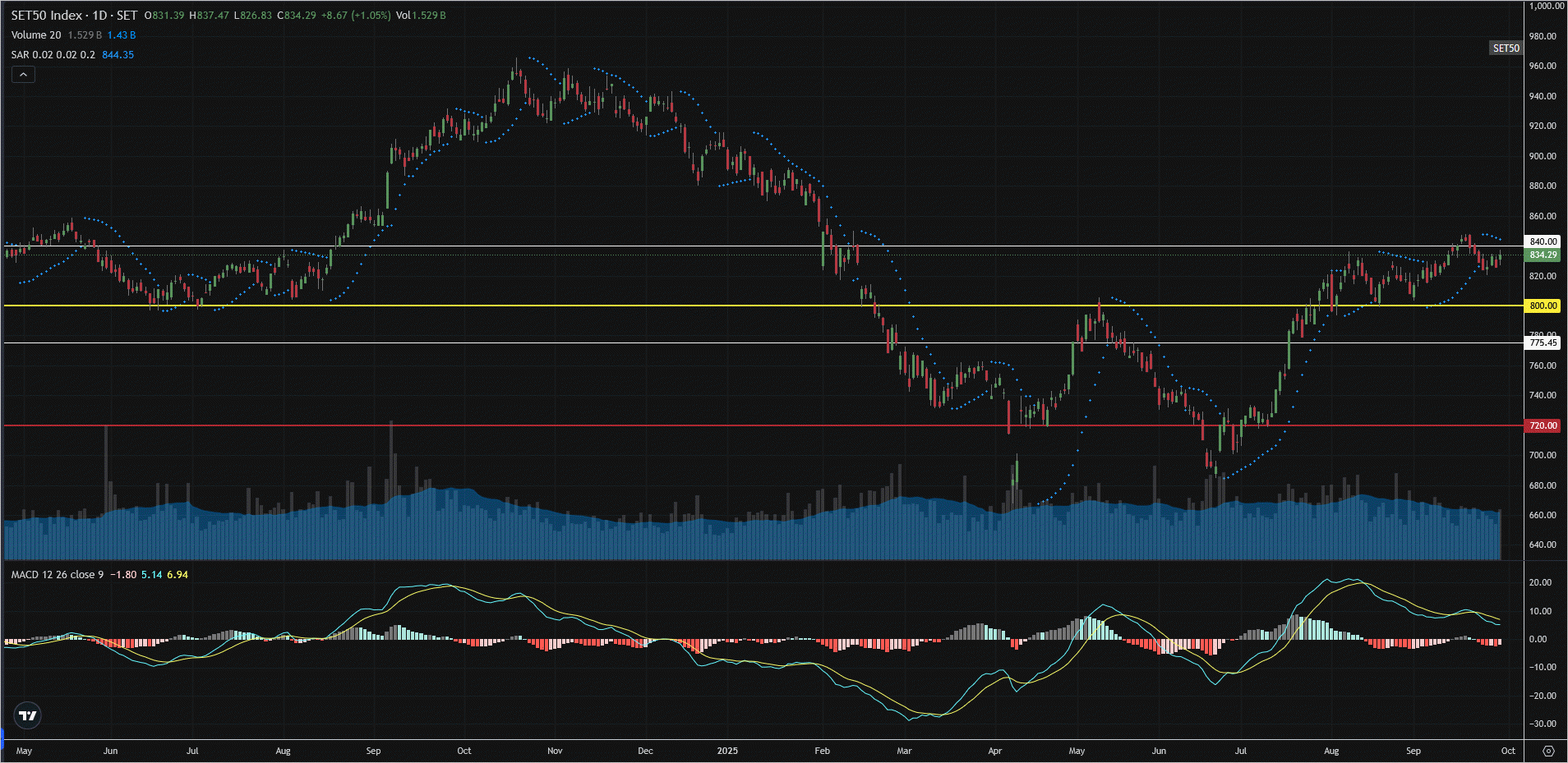Viewport: 1568px width, 763px height.
Task: Click the red 720.00 price label
Action: click(1543, 425)
